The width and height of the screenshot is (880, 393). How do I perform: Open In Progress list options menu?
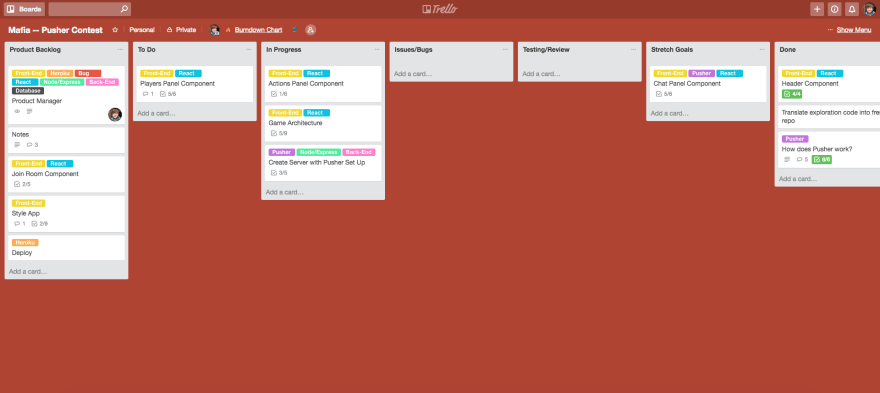pos(377,49)
